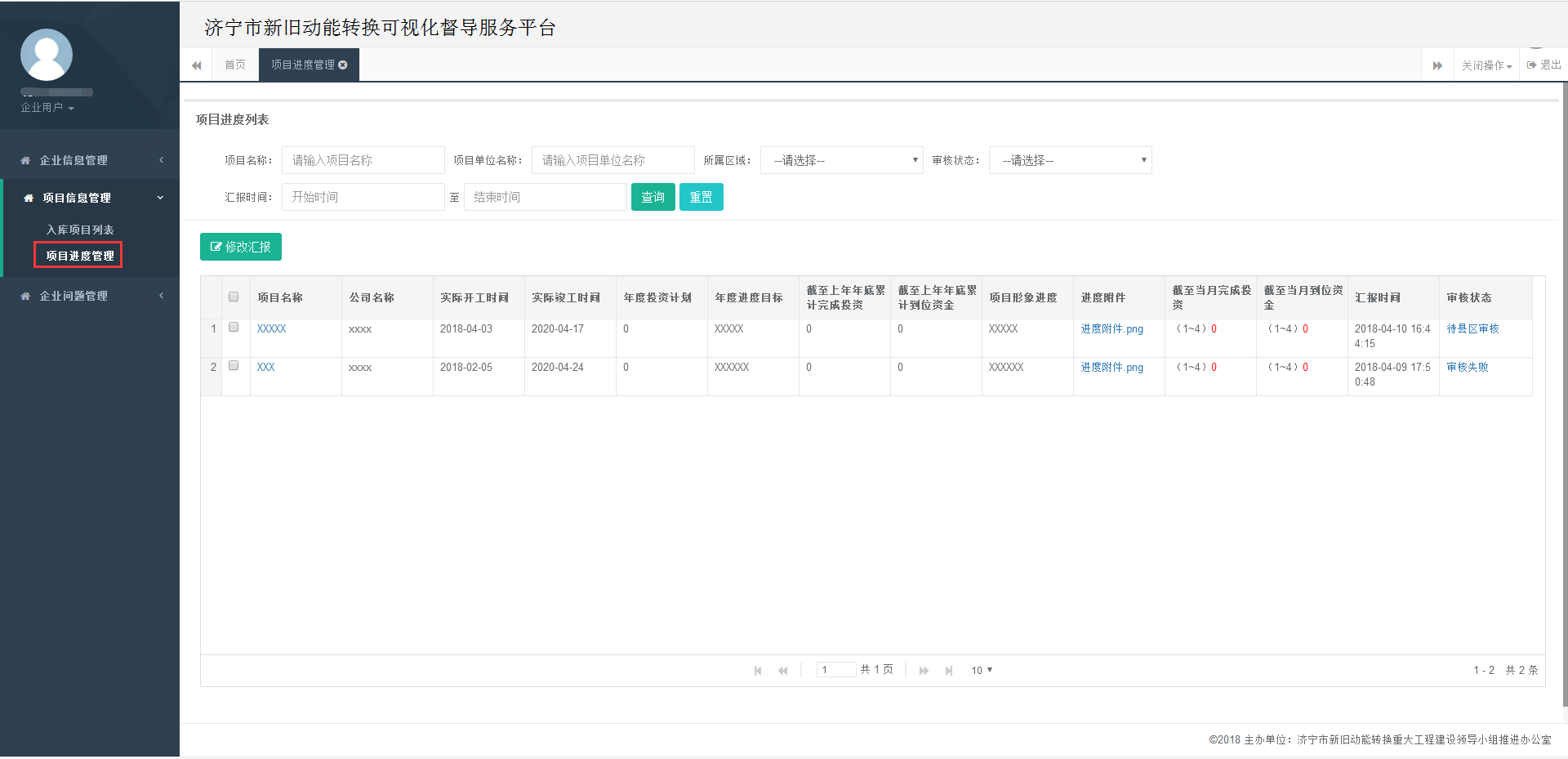
Task: Switch to the 首页 tab
Action: click(234, 65)
